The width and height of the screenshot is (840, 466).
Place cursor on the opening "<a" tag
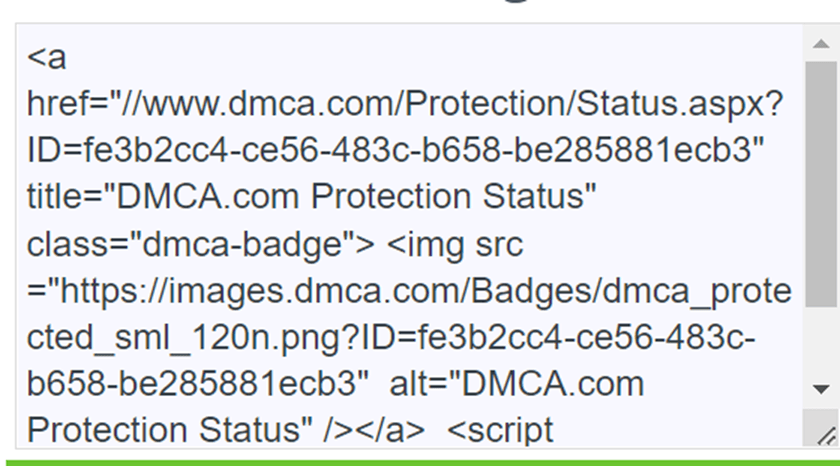[x=47, y=58]
